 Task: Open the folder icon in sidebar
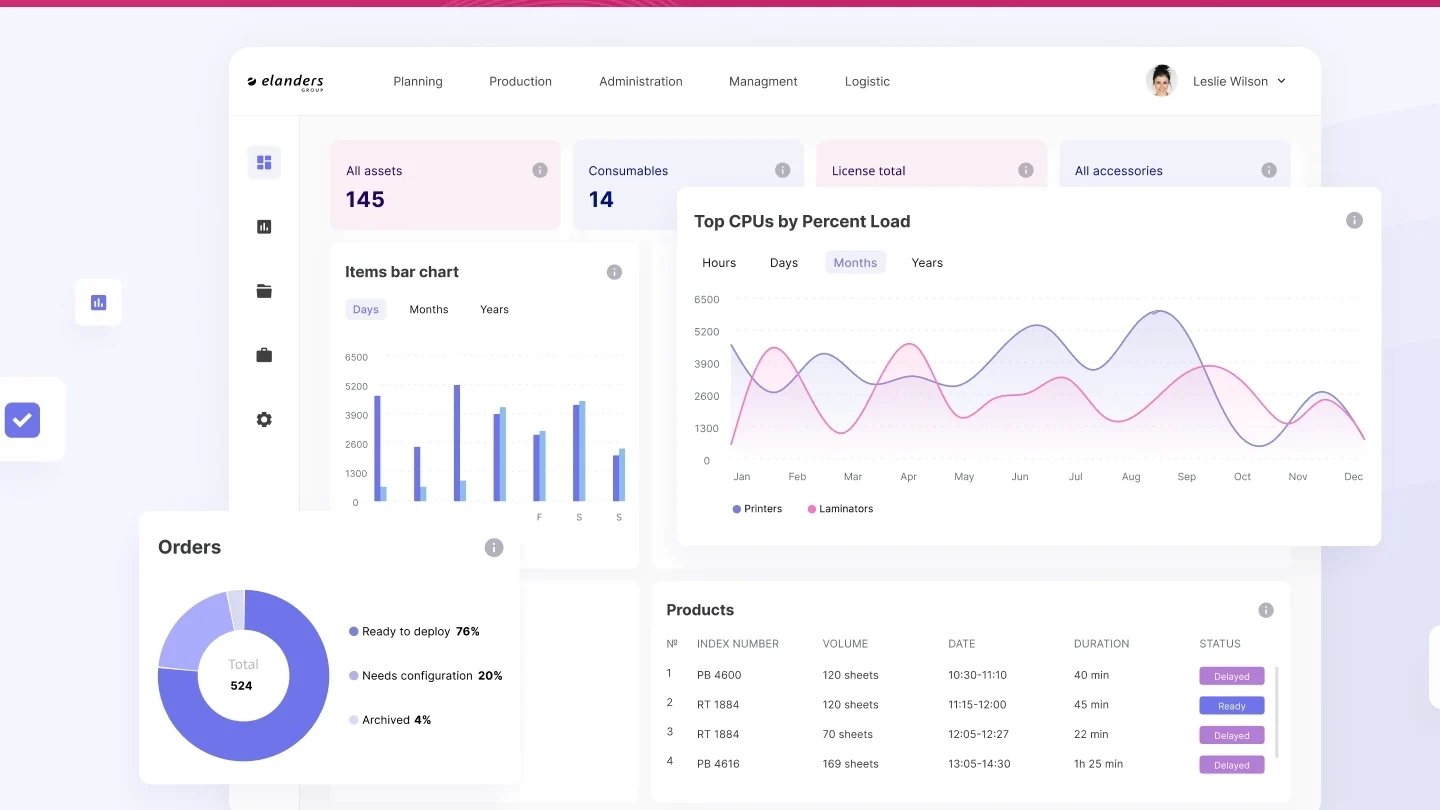[x=264, y=291]
